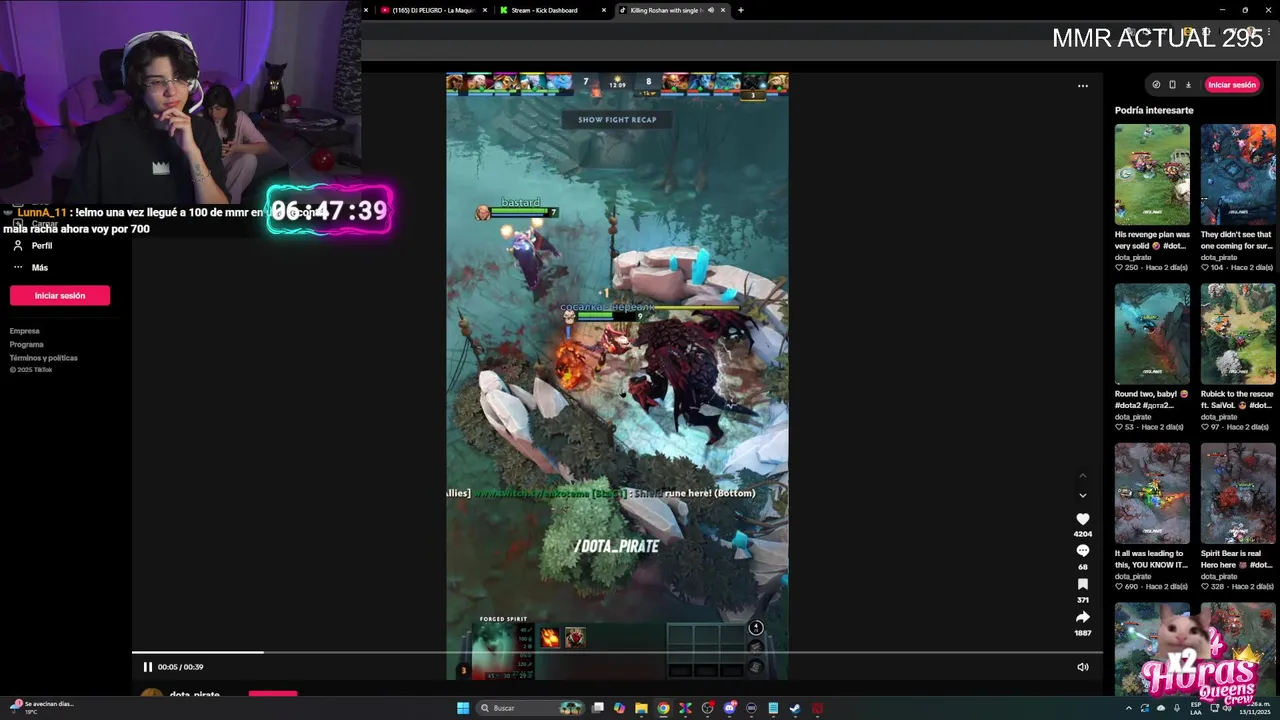Click dota_pirate under 'Round two, baby!'
The width and height of the screenshot is (1280, 720).
tap(1133, 417)
